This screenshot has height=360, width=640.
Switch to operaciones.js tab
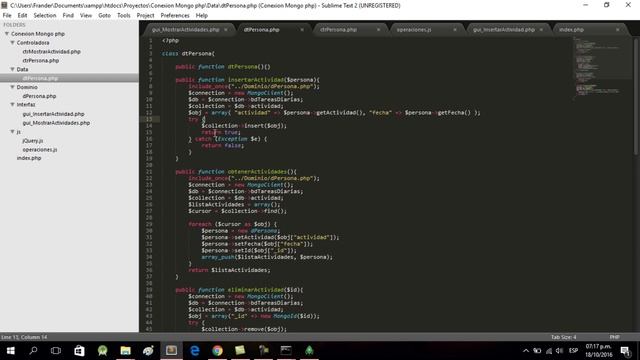tap(414, 30)
